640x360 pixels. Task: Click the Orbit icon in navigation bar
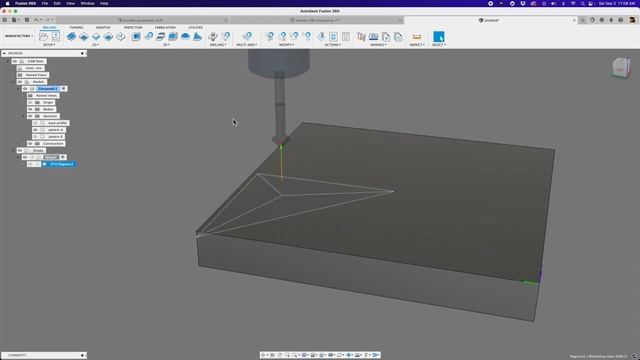pos(264,355)
